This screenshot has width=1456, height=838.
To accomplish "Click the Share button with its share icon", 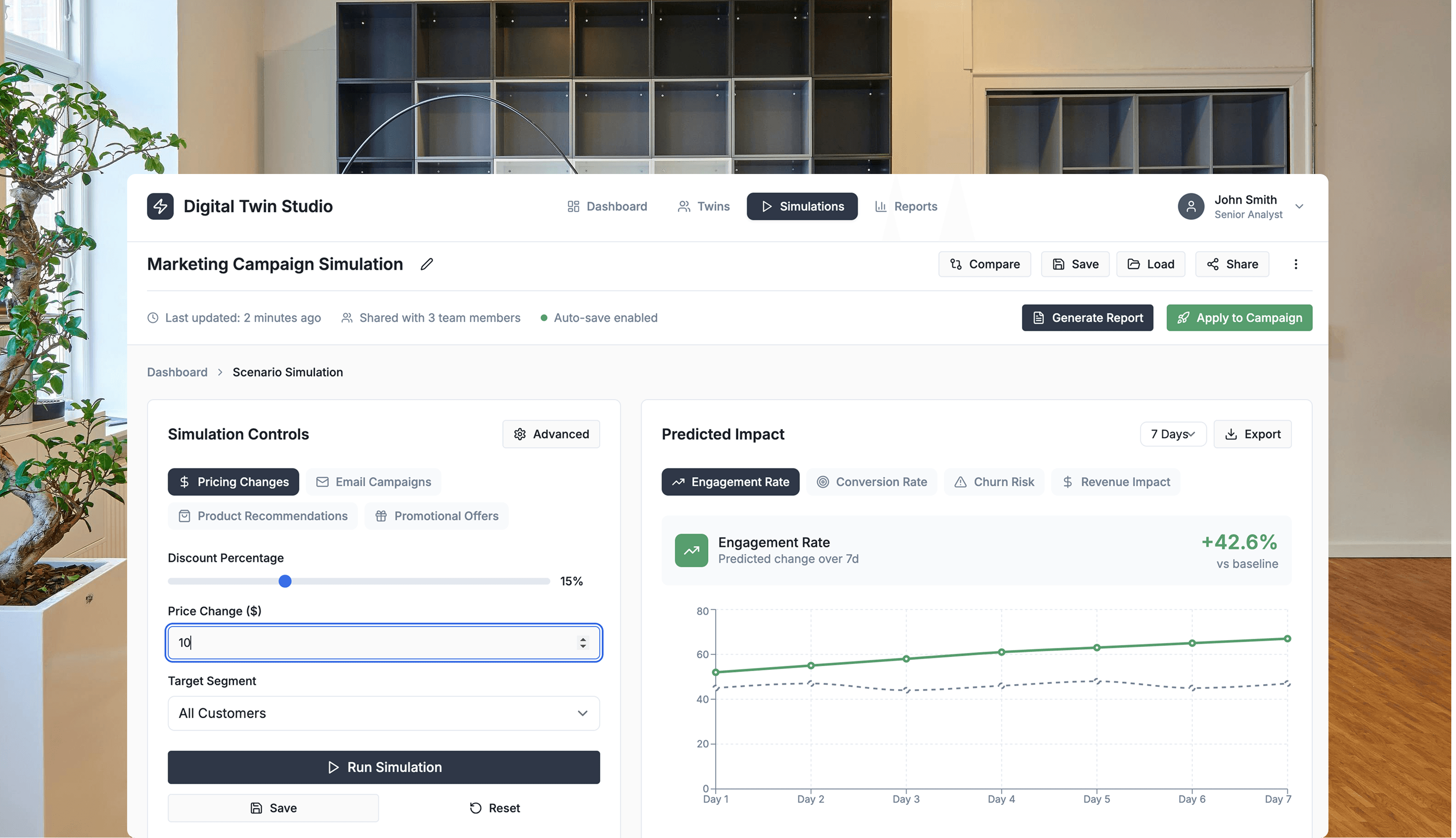I will click(1232, 264).
